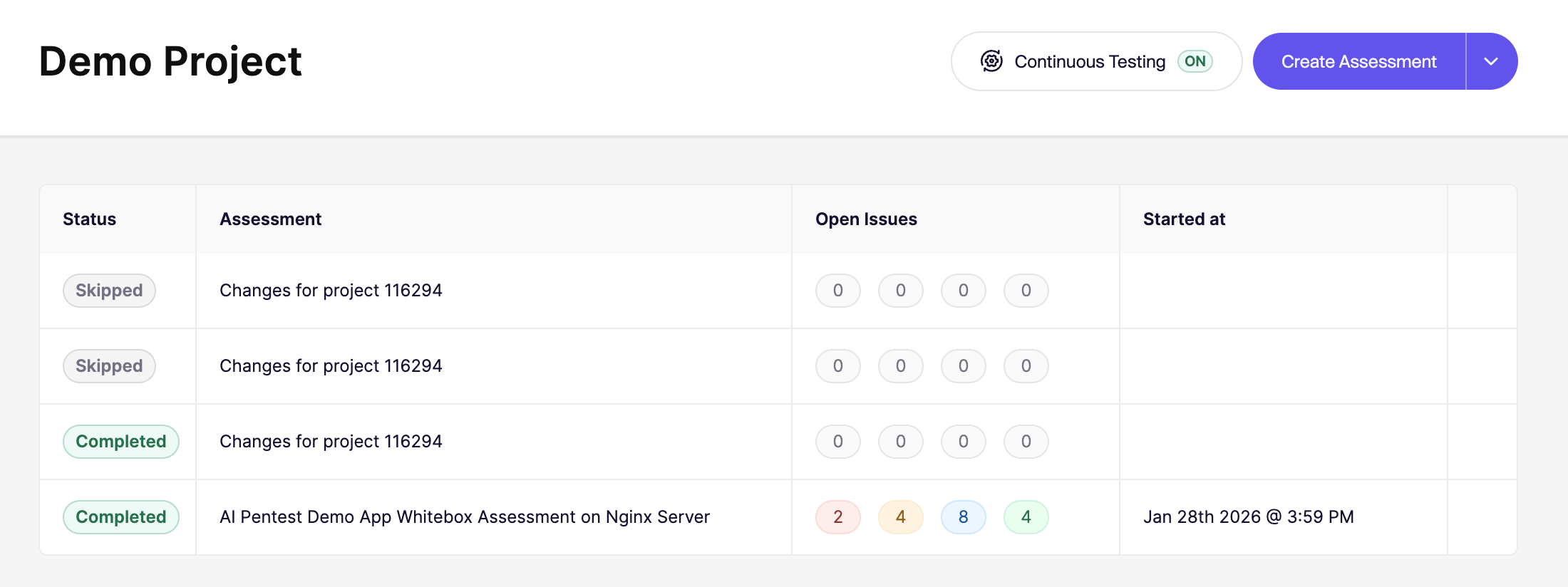This screenshot has height=587, width=1568.
Task: Click the green issues badge showing 4
Action: [x=1026, y=517]
